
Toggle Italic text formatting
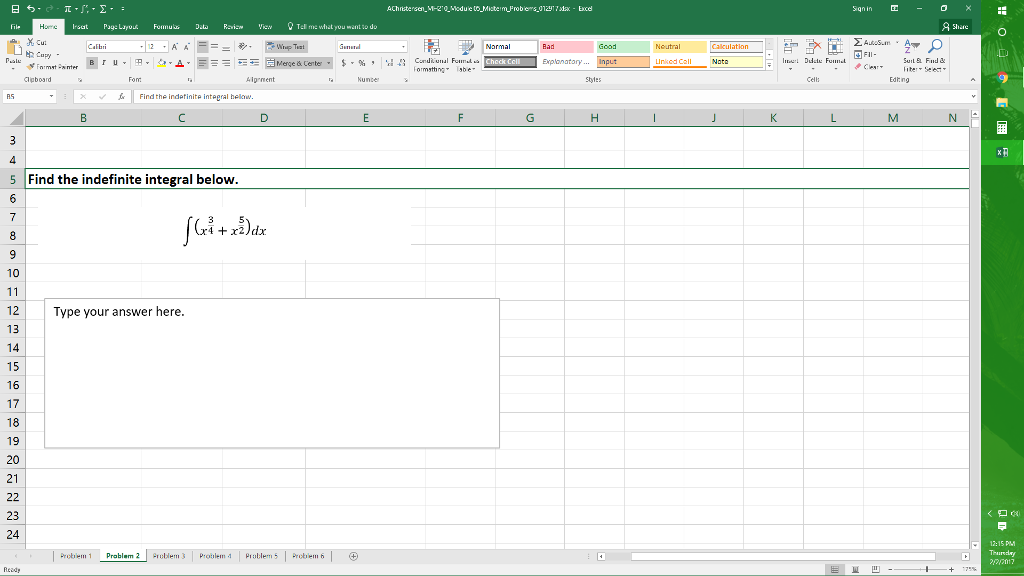click(x=103, y=62)
